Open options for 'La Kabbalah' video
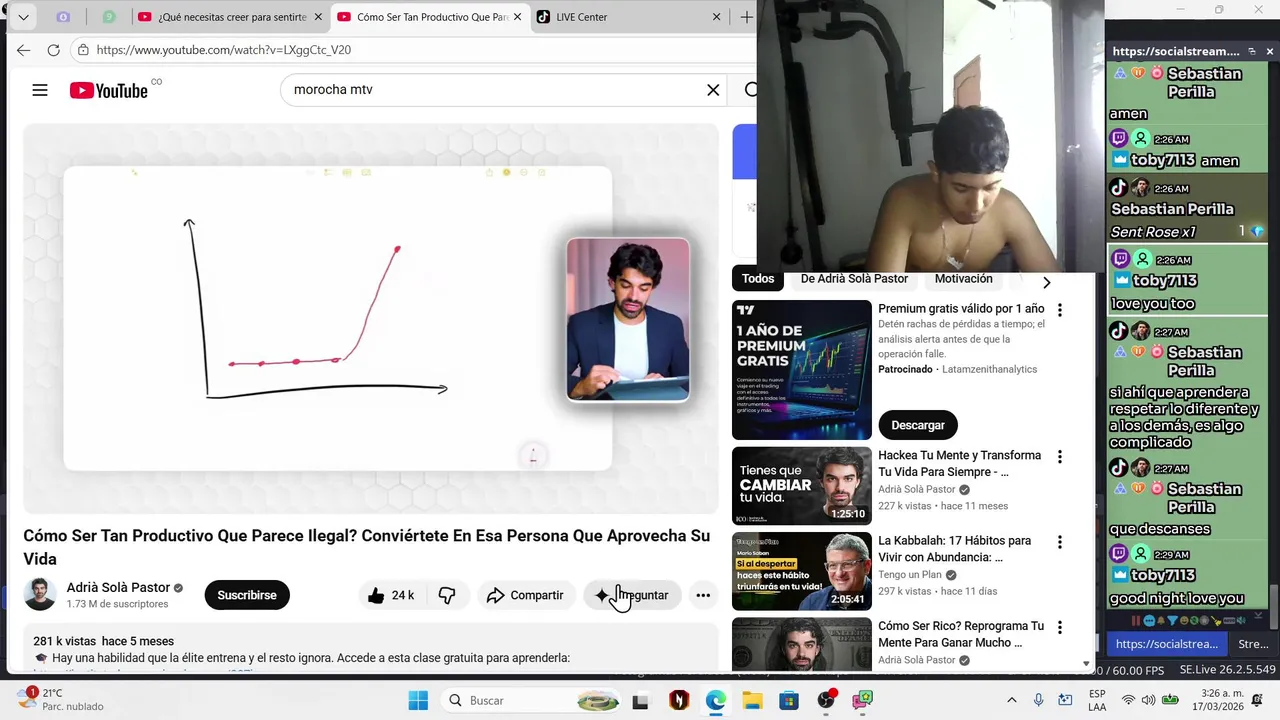The width and height of the screenshot is (1280, 720). [x=1060, y=542]
